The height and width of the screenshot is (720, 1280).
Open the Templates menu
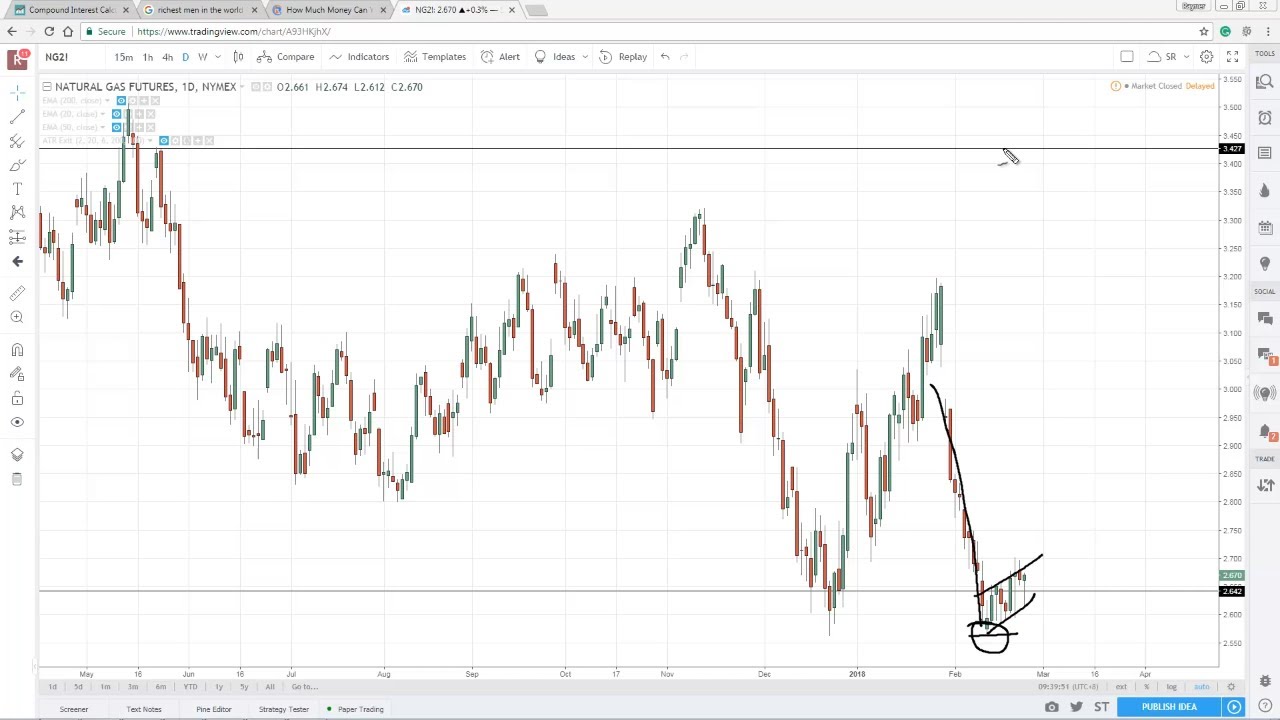[x=435, y=57]
